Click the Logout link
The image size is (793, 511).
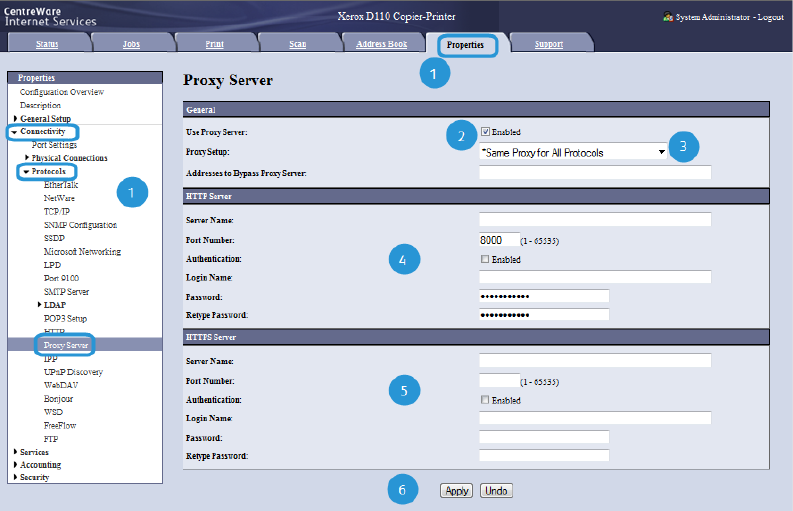click(771, 17)
